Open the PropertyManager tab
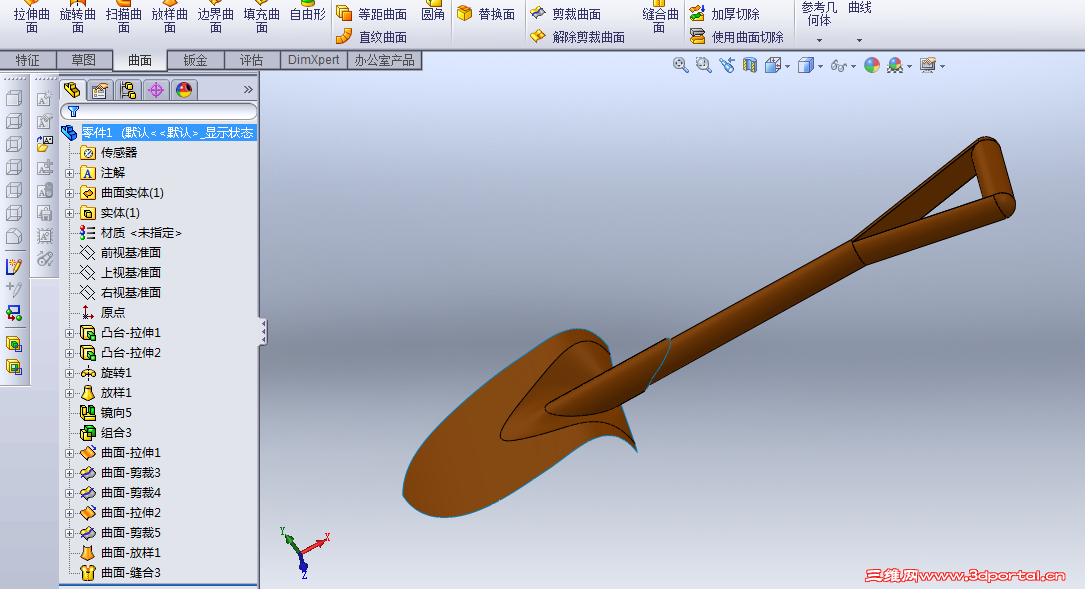The height and width of the screenshot is (589, 1085). pos(100,90)
